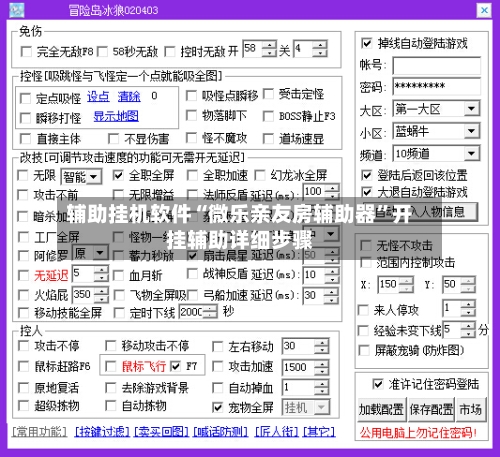Enable BOSS静止F3 checkbox

268,116
